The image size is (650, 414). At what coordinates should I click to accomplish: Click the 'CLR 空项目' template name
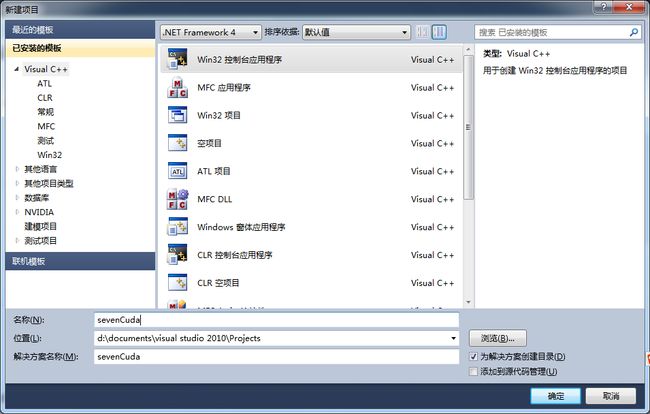[218, 283]
